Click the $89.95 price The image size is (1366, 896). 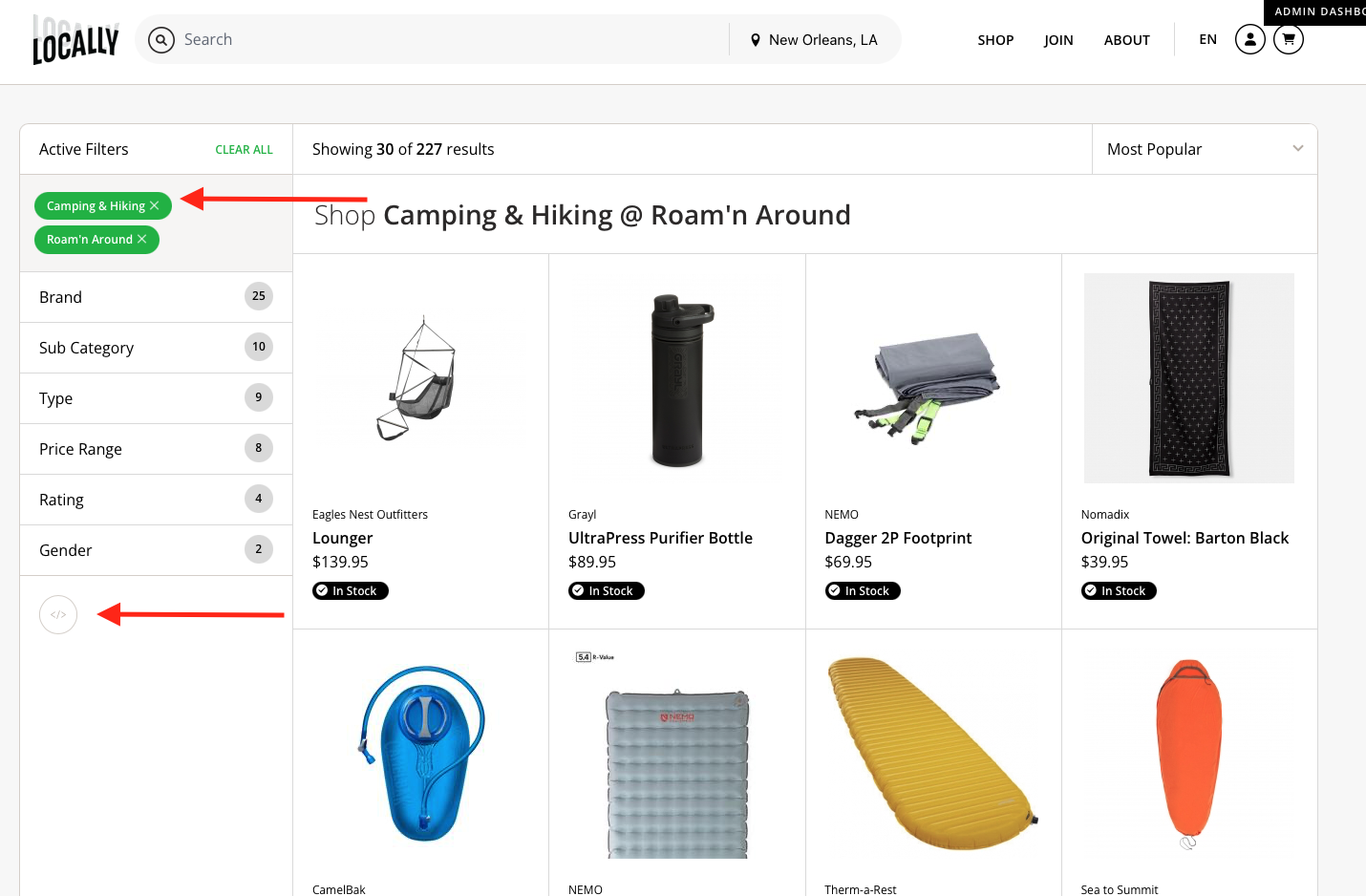[592, 562]
